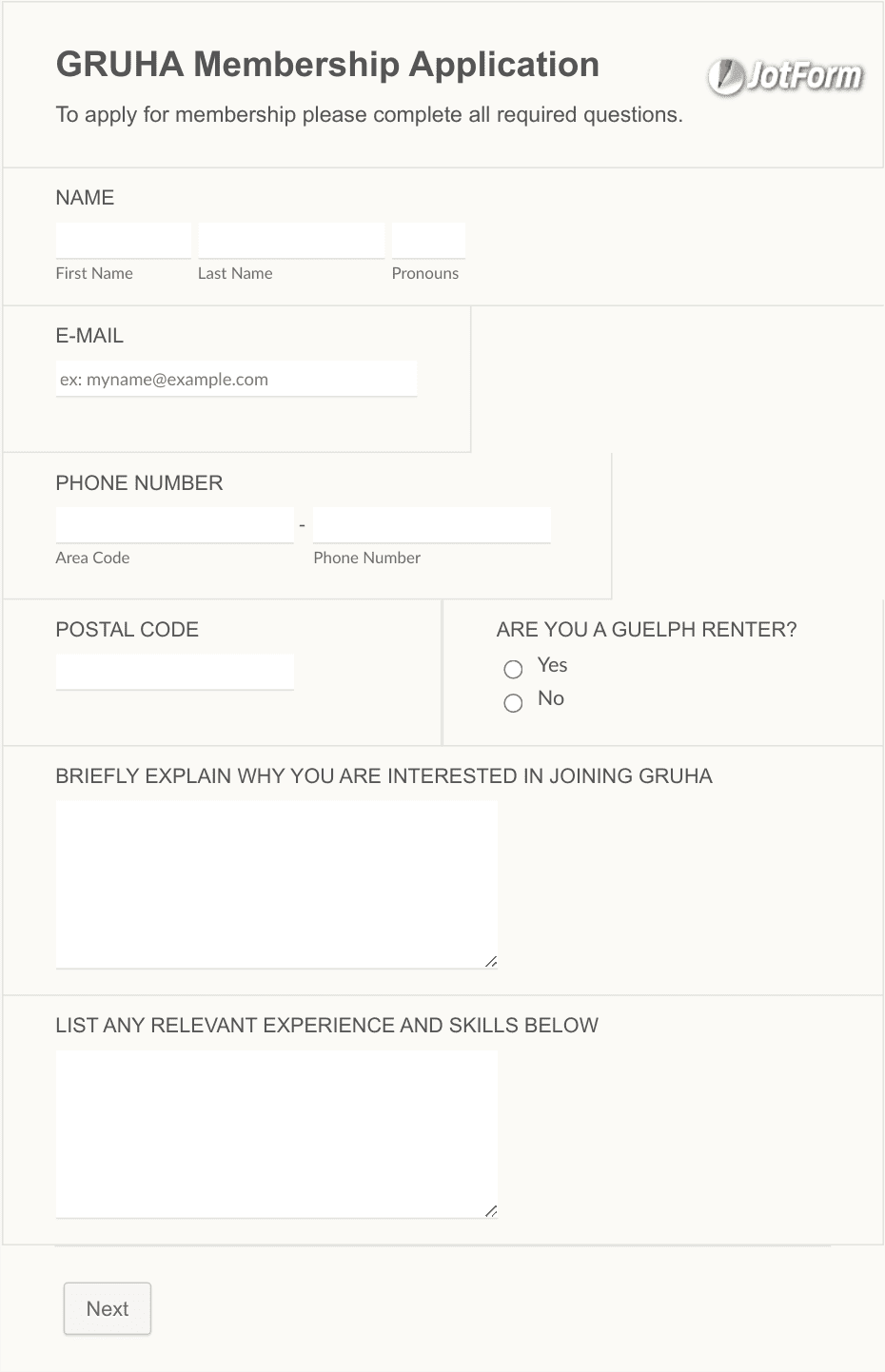885x1372 pixels.
Task: Click the GRUHA Membership Application heading
Action: point(328,64)
